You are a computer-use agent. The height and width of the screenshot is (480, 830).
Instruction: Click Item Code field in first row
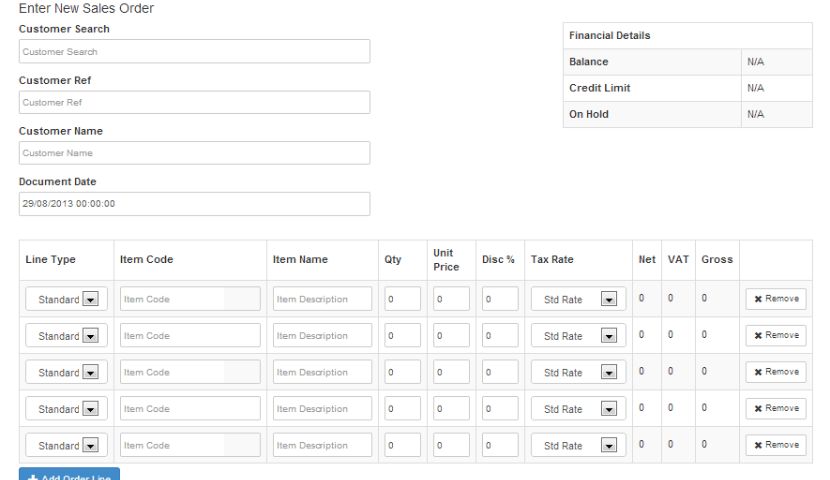coord(190,299)
